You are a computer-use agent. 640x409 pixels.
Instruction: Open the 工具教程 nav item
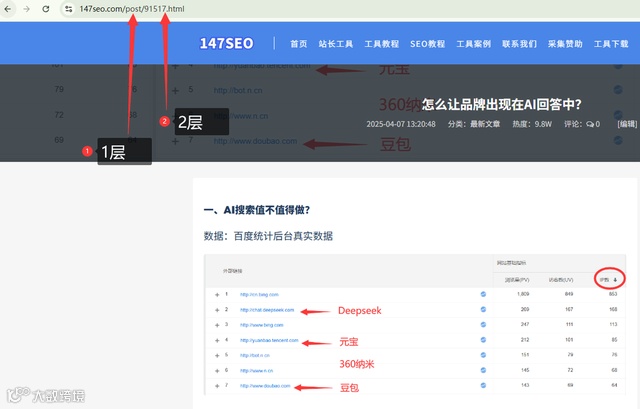point(381,44)
